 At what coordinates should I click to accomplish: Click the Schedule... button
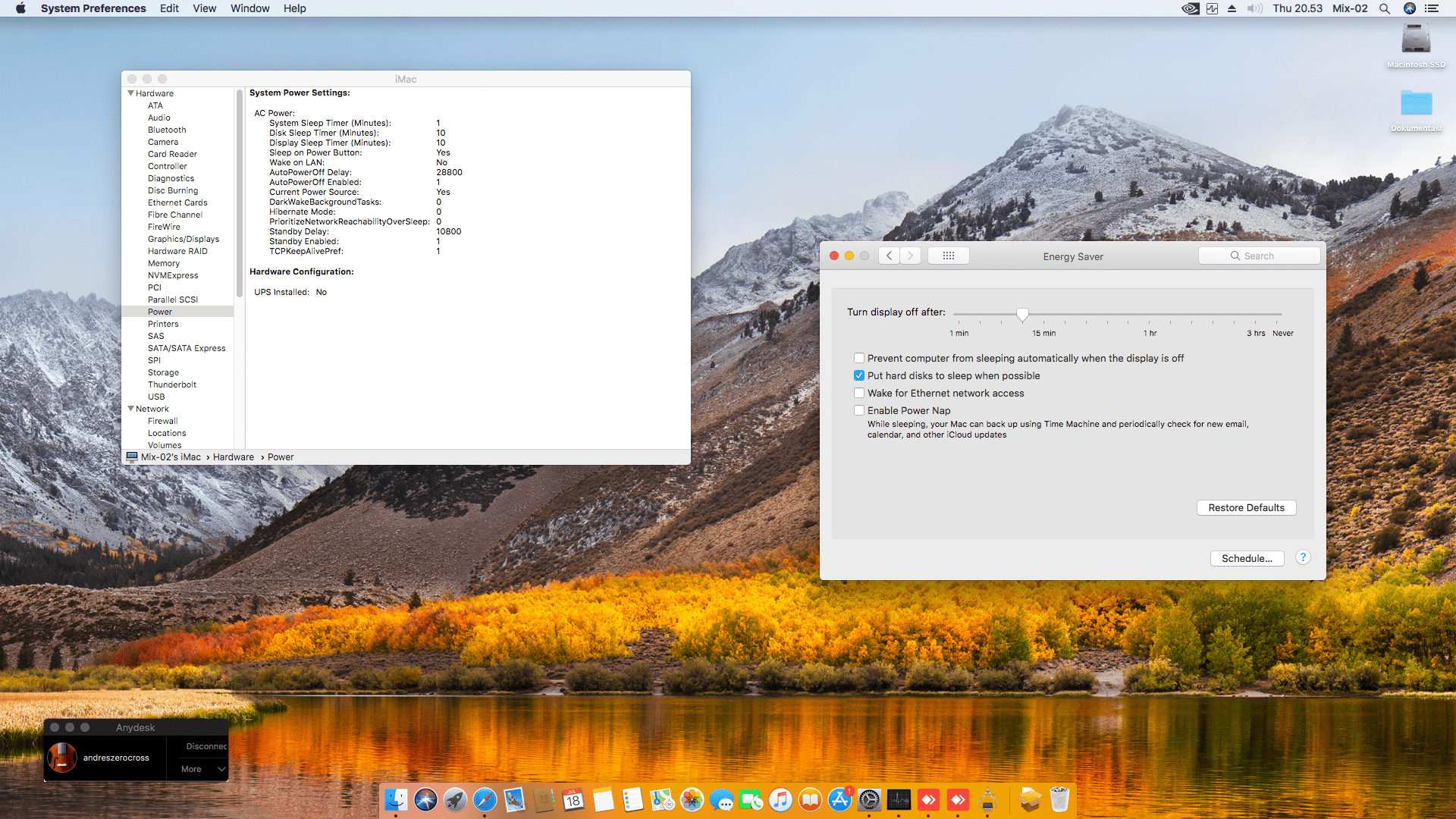[1247, 558]
